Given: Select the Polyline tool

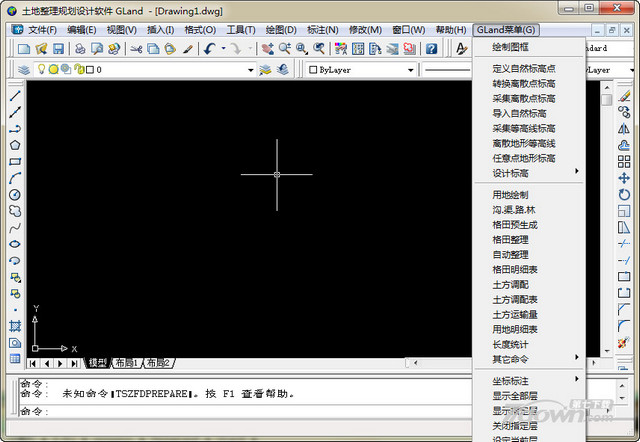Looking at the screenshot, I should pyautogui.click(x=15, y=129).
